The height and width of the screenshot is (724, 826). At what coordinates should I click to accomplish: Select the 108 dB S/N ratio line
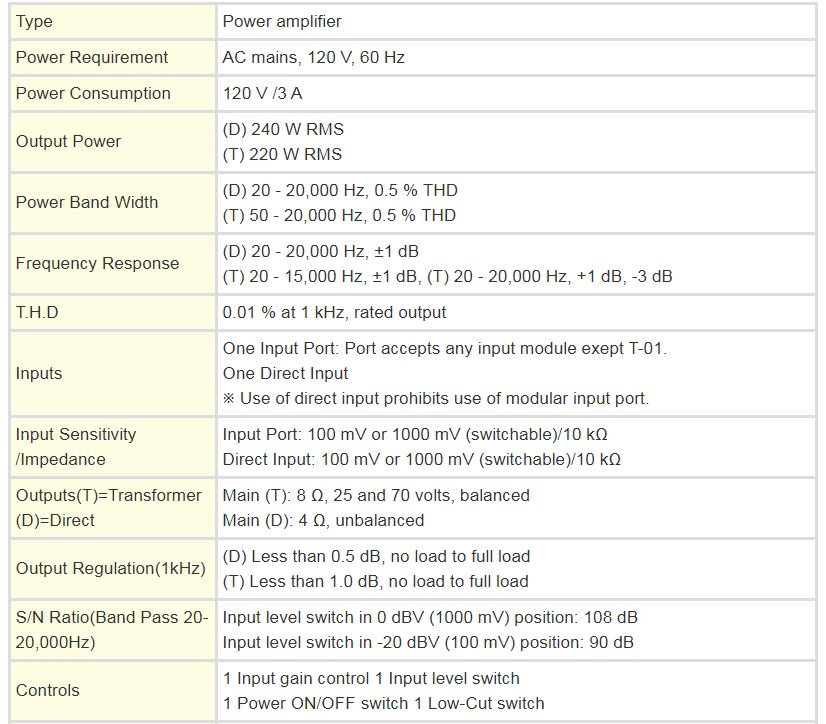[x=430, y=618]
